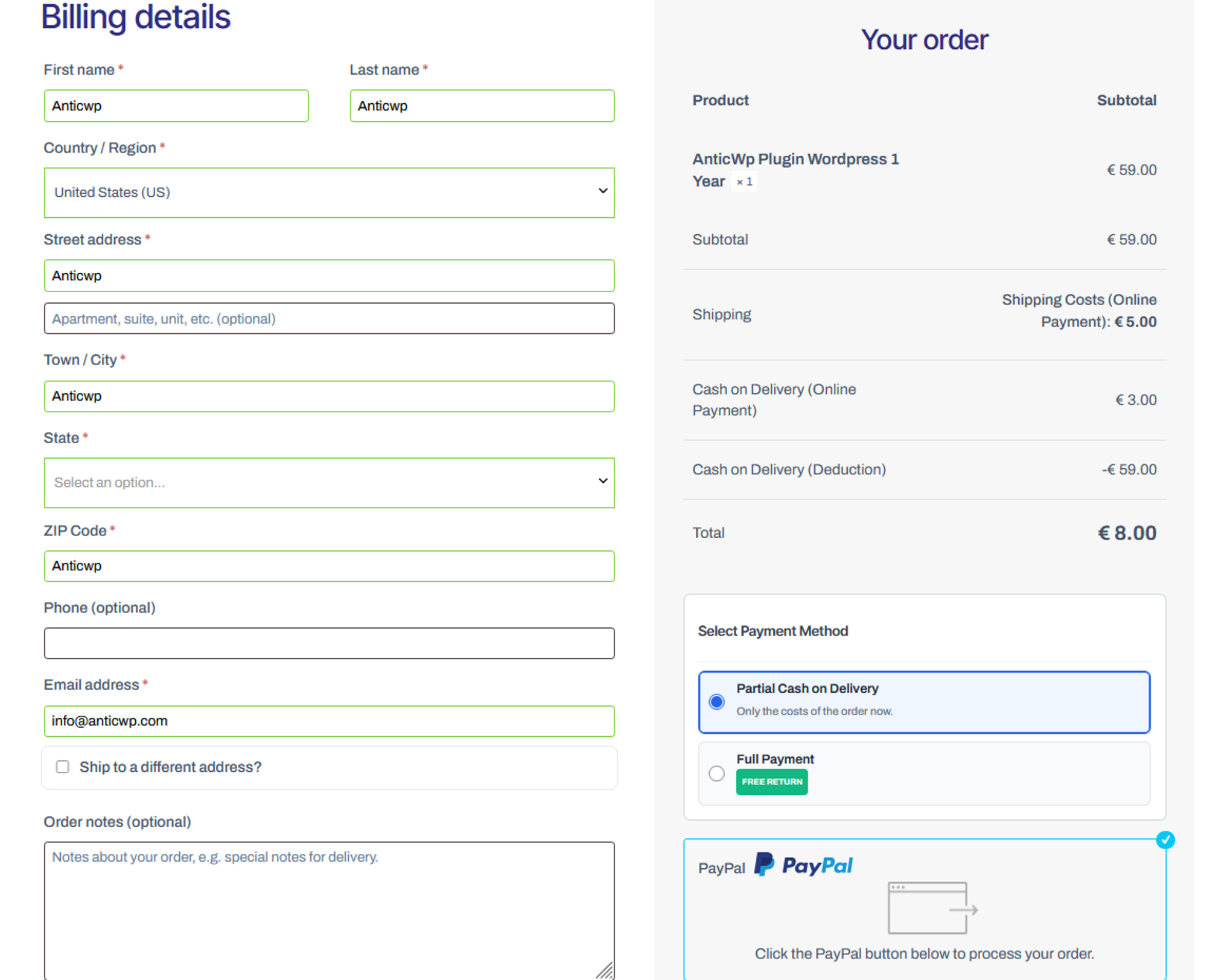The height and width of the screenshot is (980, 1207).
Task: Select Full Payment radio button
Action: point(716,774)
